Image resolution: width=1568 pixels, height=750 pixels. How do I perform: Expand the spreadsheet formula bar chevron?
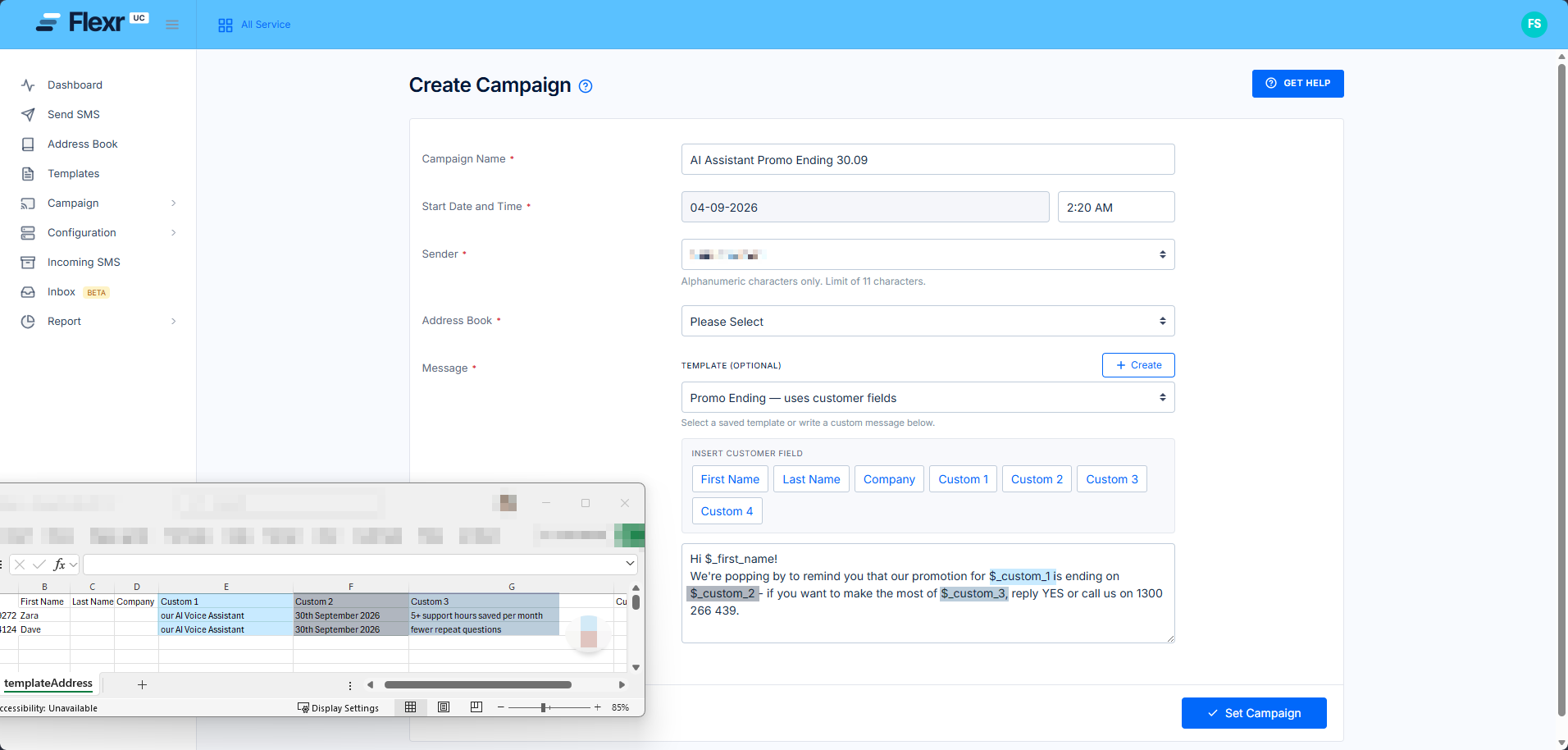pyautogui.click(x=630, y=564)
